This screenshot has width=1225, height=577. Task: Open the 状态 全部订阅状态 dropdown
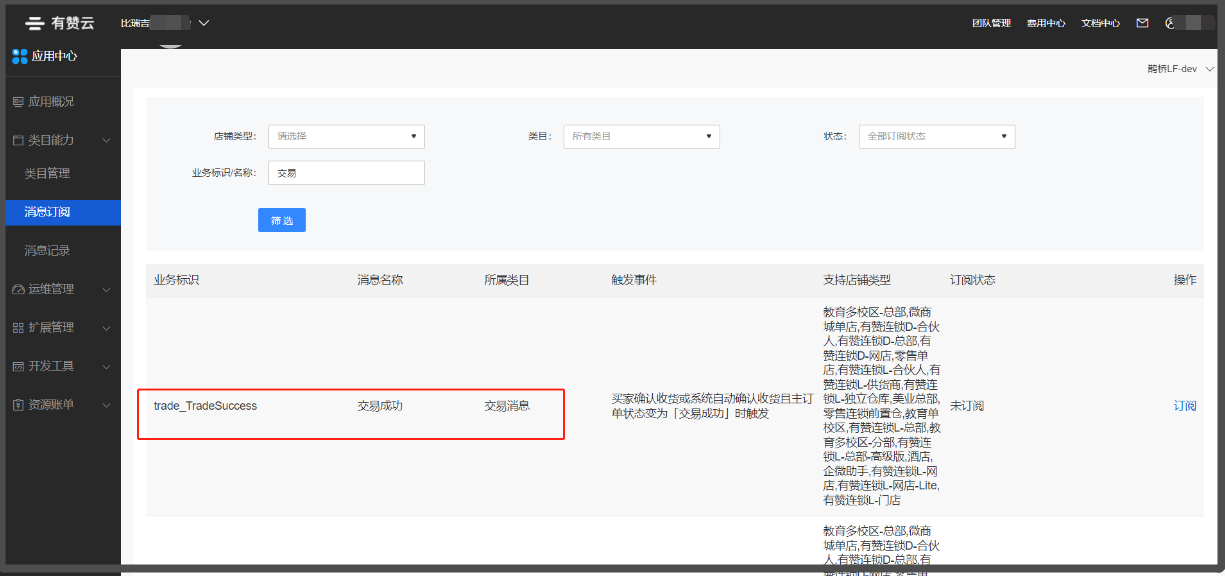pos(937,136)
